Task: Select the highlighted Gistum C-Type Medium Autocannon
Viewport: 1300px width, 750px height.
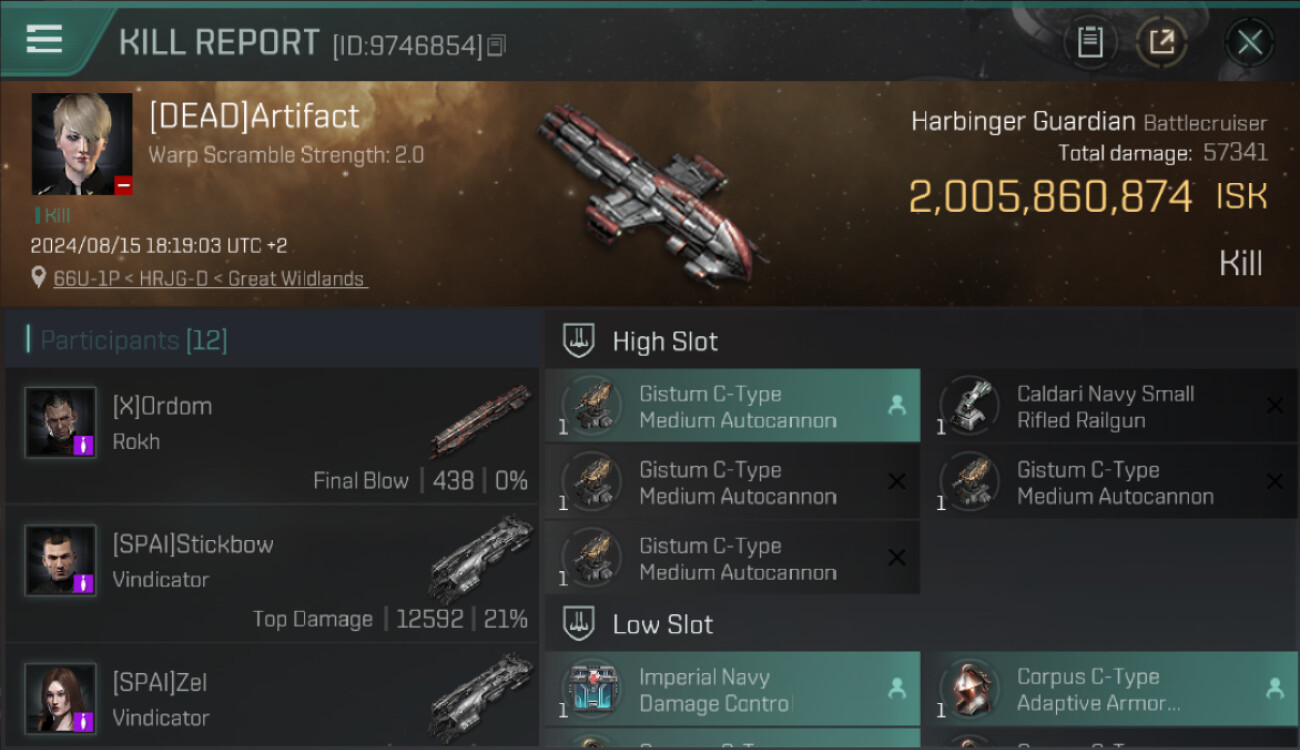Action: (733, 406)
